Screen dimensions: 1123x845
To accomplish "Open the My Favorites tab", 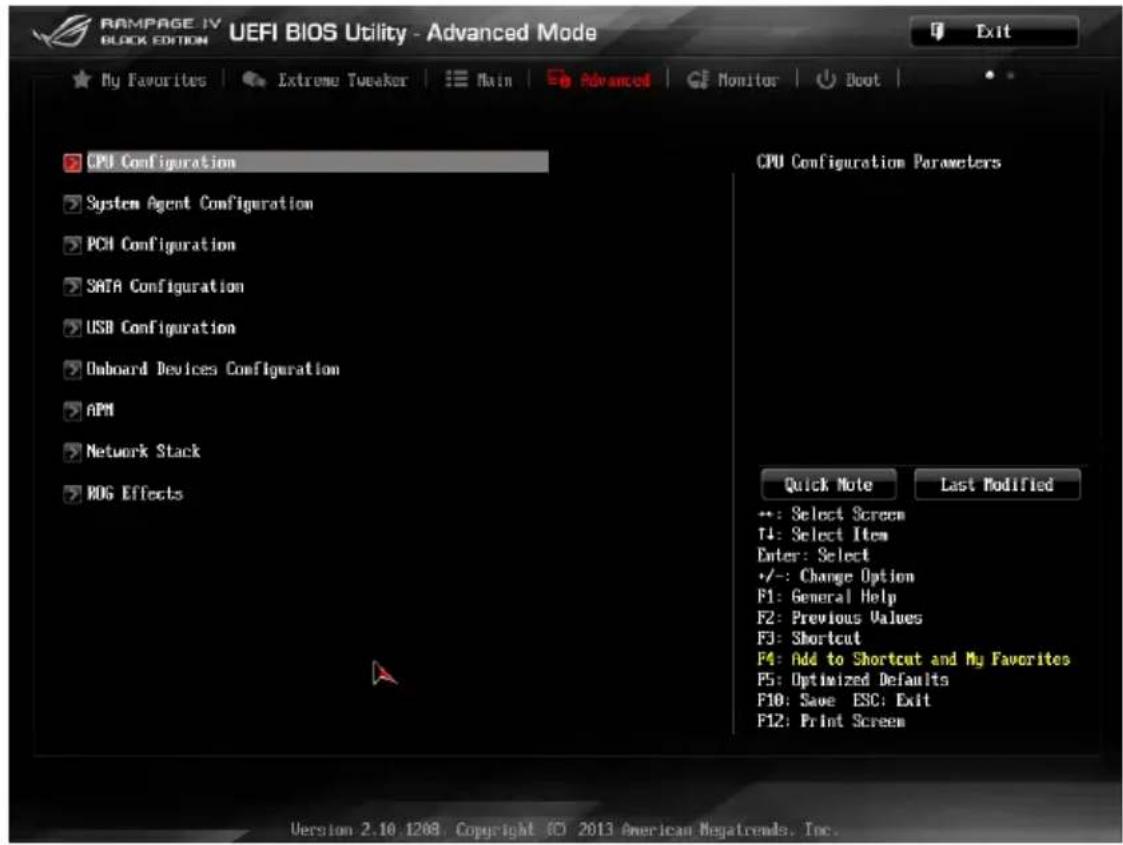I will click(140, 79).
